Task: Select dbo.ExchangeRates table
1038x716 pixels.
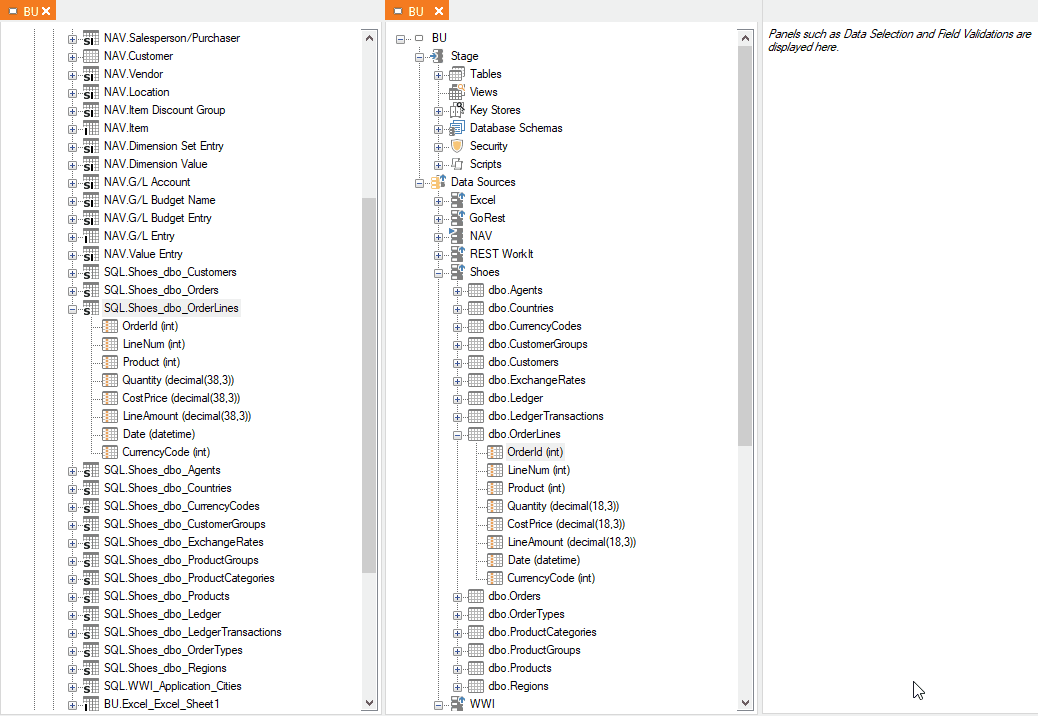Action: 537,380
